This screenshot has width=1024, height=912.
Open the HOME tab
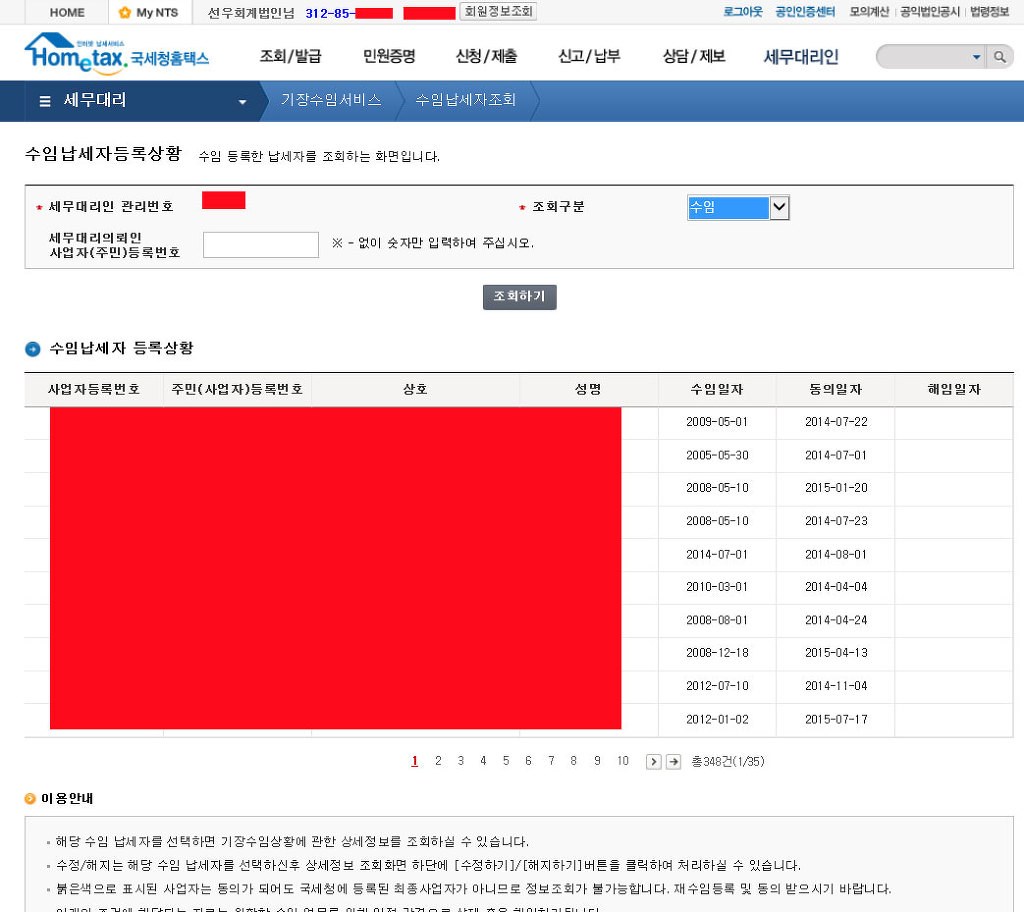coord(67,12)
